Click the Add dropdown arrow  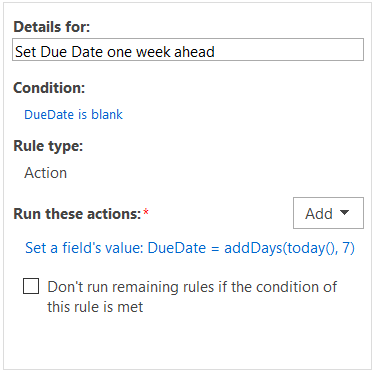pos(344,212)
